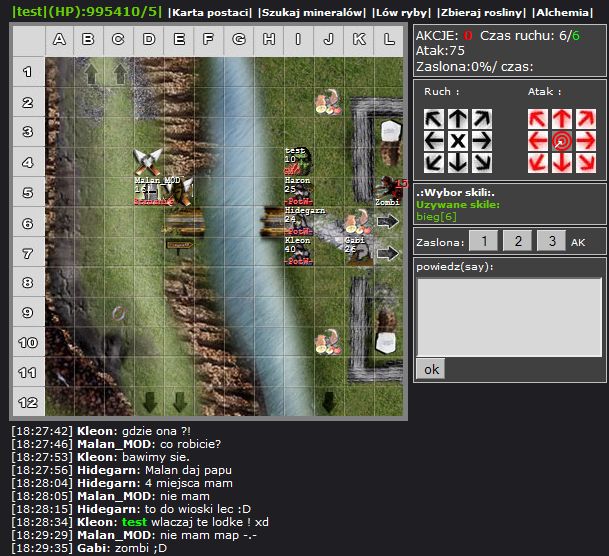The width and height of the screenshot is (609, 556).
Task: Open Karta postaci menu
Action: pyautogui.click(x=211, y=12)
